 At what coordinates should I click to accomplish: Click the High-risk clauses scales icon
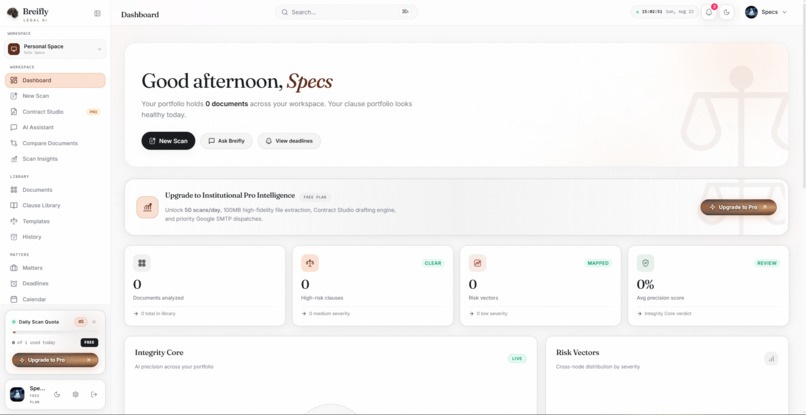310,263
